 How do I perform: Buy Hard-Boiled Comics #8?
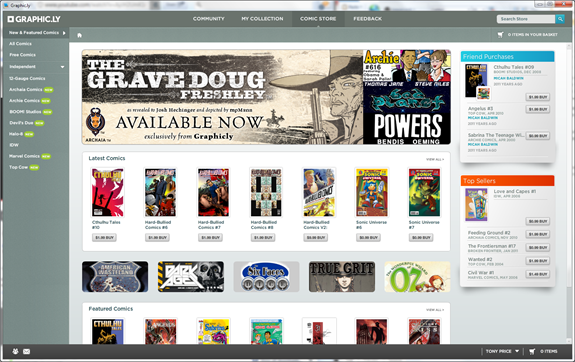(263, 238)
